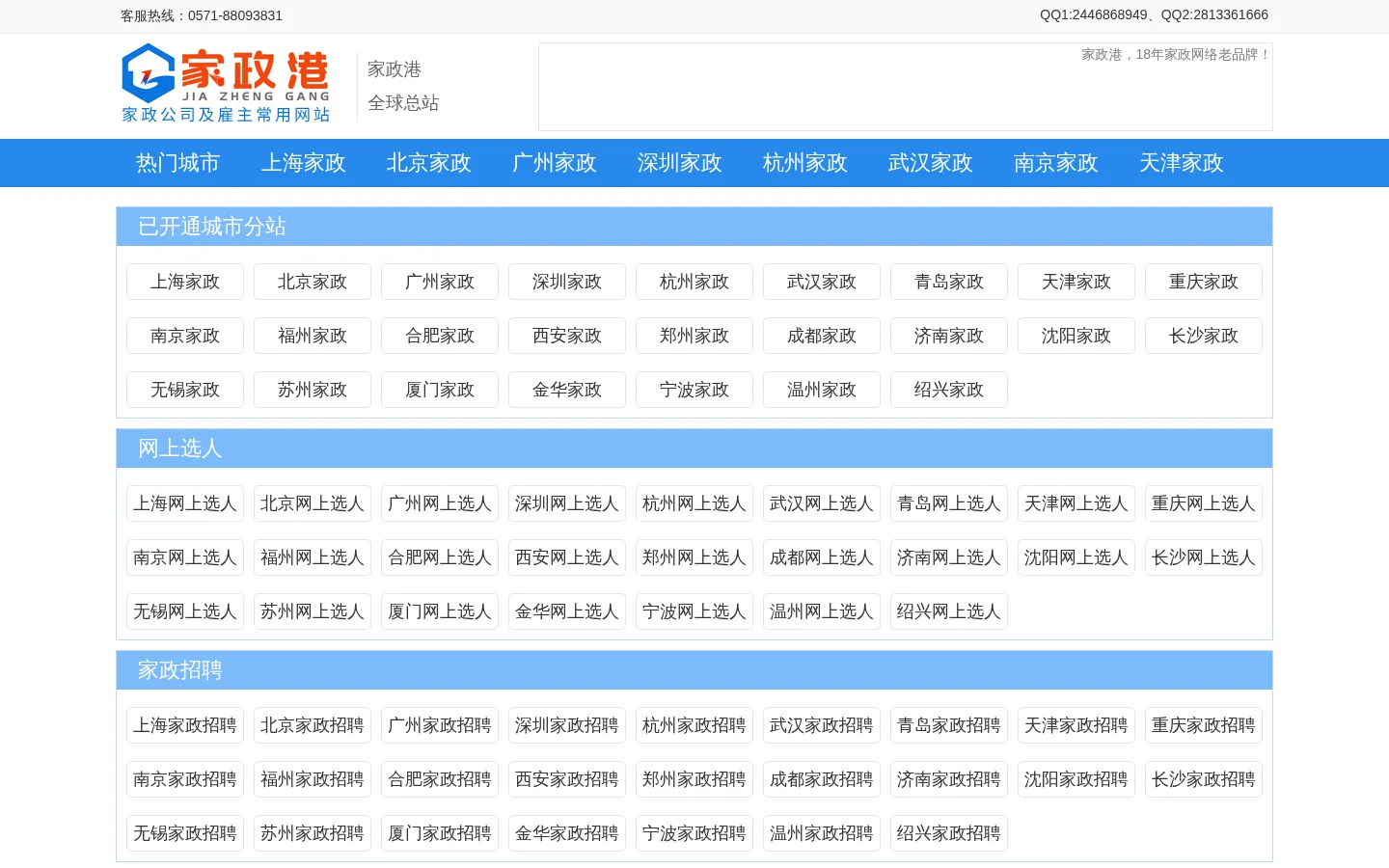This screenshot has height=868, width=1389.
Task: Choose 深圳家政 in the blue navigation bar
Action: (x=680, y=163)
